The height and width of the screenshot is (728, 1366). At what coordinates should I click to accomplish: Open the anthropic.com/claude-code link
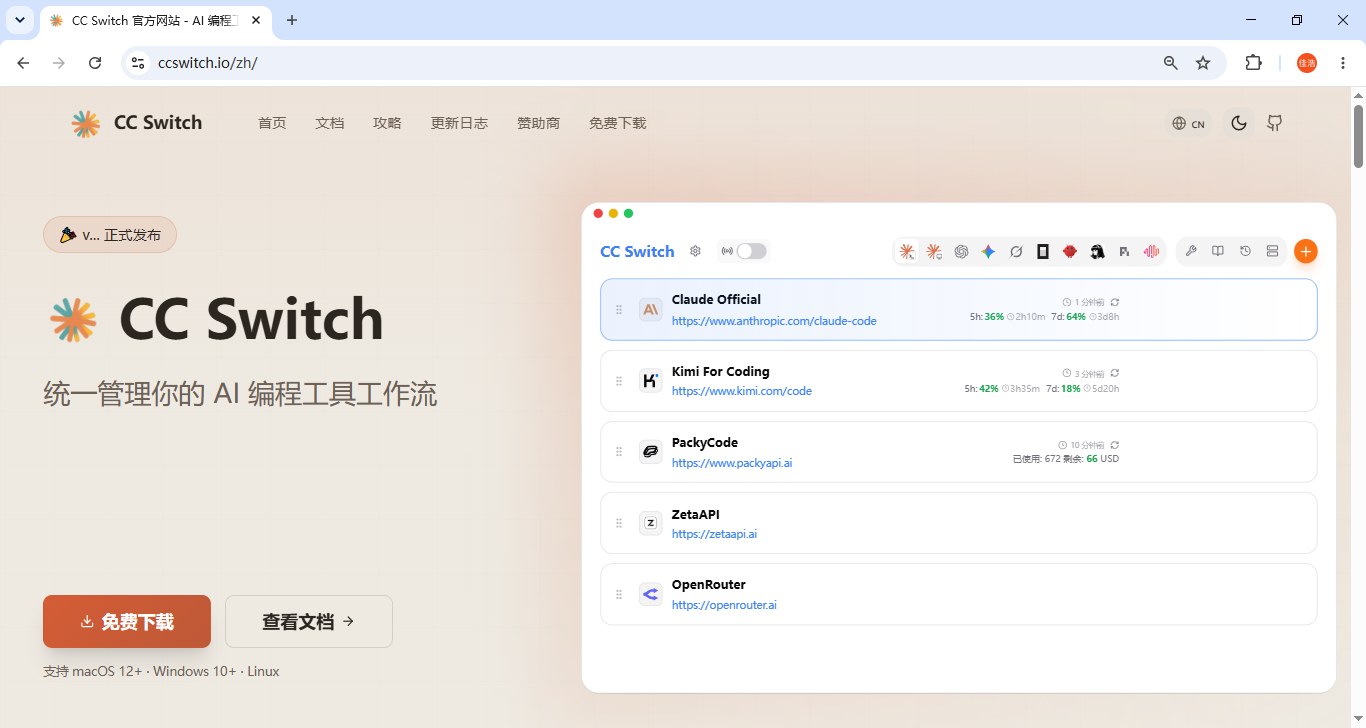tap(774, 321)
